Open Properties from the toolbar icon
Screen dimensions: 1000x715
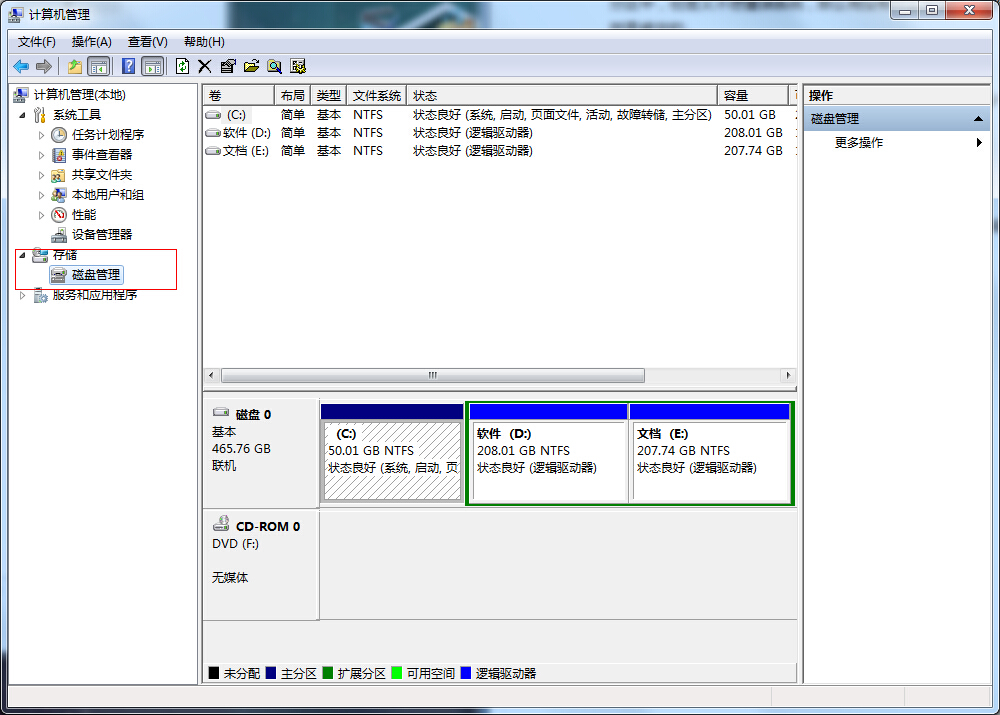228,66
